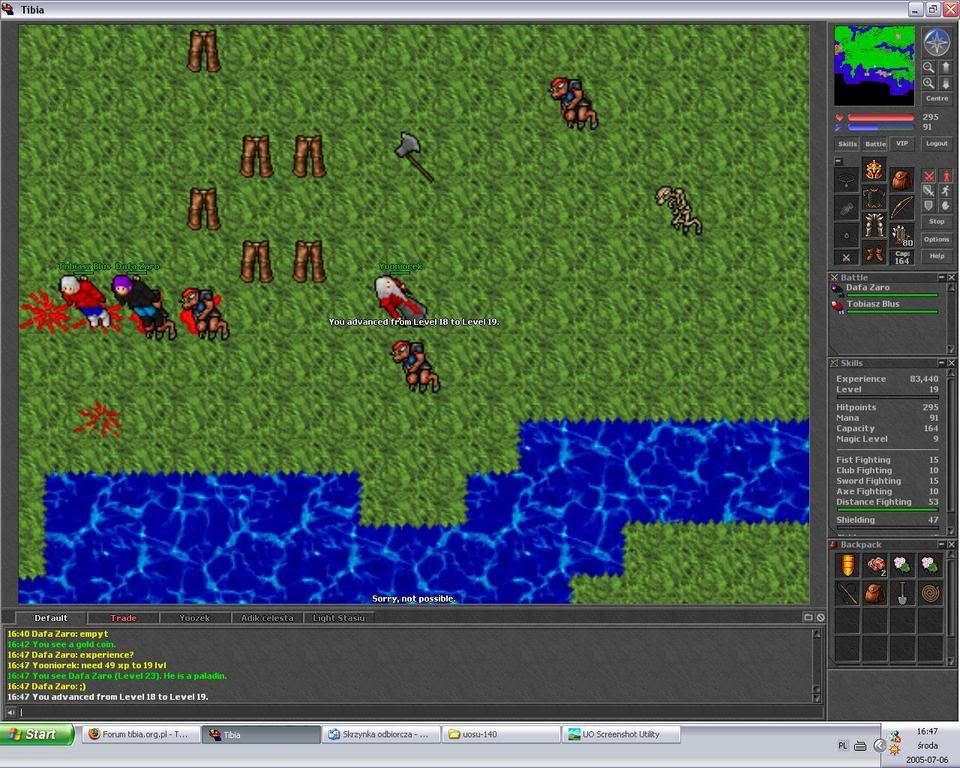960x768 pixels.
Task: Open the brown bag inside Backpack
Action: [875, 593]
